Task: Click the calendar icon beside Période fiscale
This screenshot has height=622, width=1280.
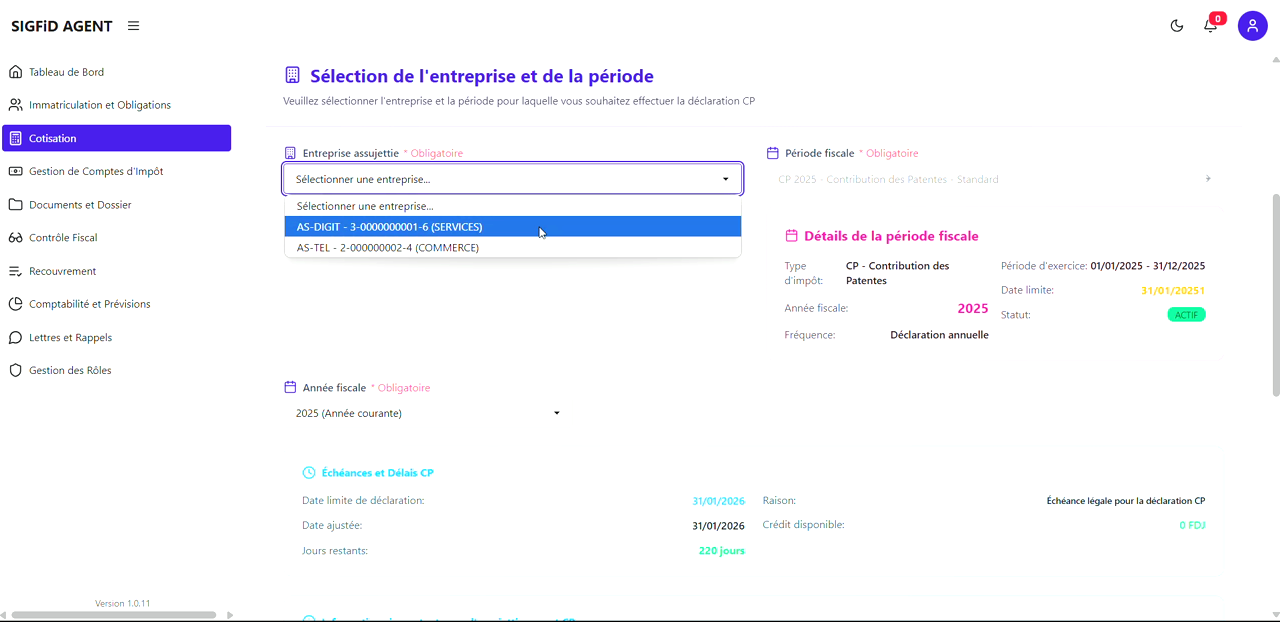Action: [773, 152]
